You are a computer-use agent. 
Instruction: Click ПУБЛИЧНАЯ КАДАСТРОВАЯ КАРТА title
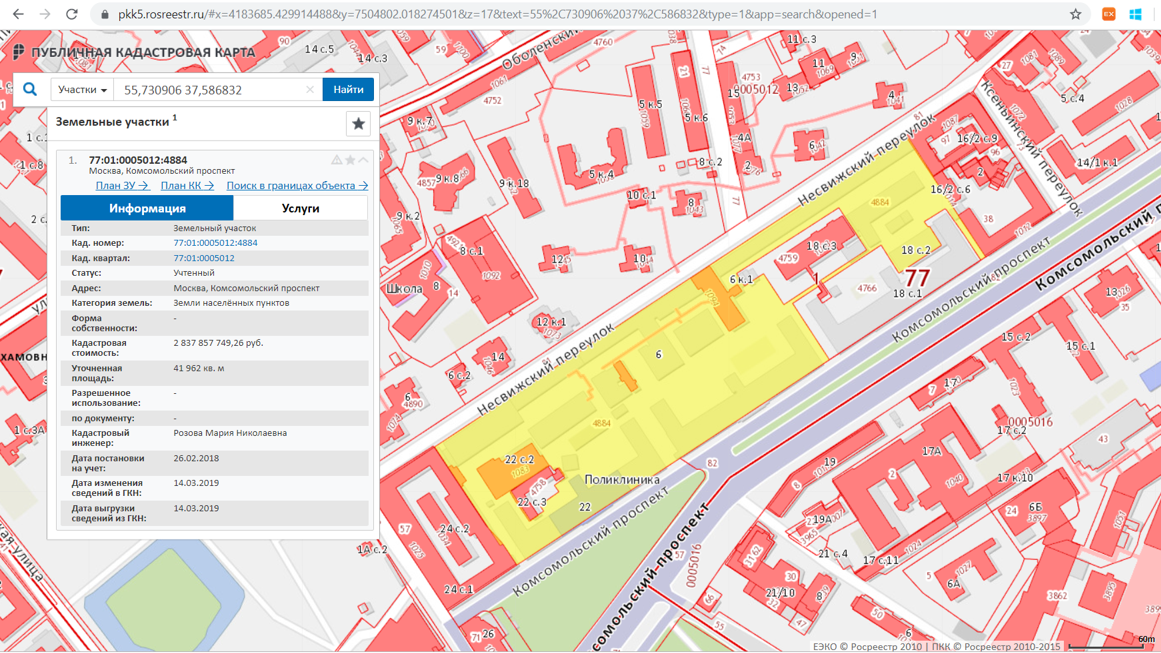[143, 53]
